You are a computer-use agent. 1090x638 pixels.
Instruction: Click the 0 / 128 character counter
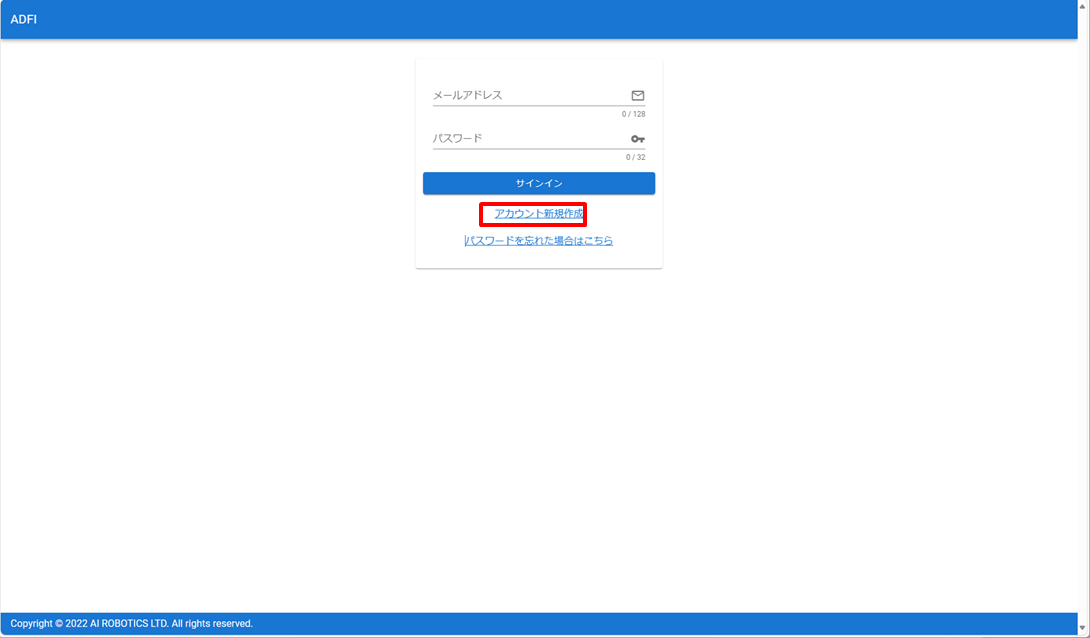(633, 114)
